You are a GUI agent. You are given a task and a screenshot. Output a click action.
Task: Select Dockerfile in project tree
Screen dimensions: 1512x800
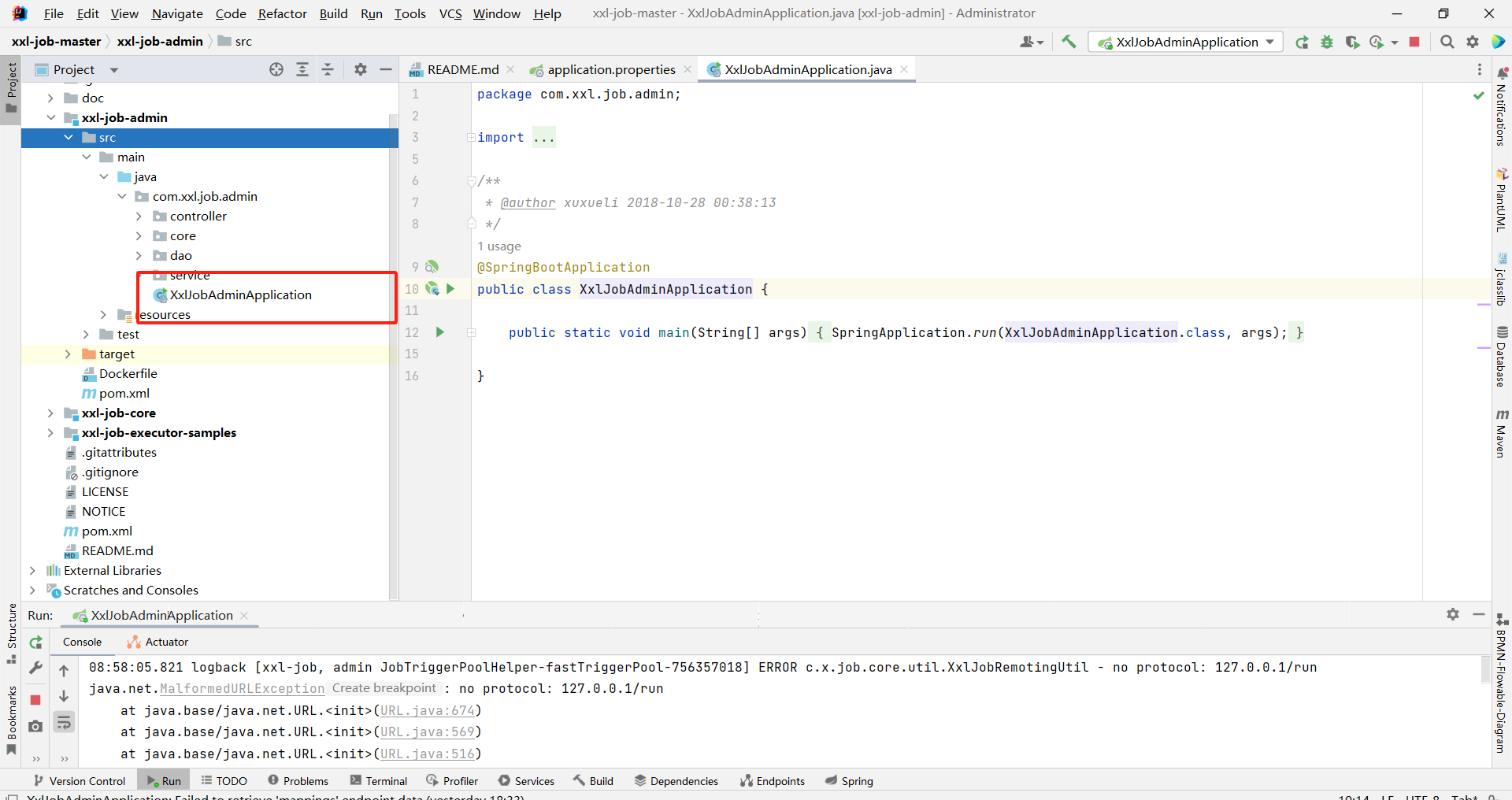click(128, 373)
